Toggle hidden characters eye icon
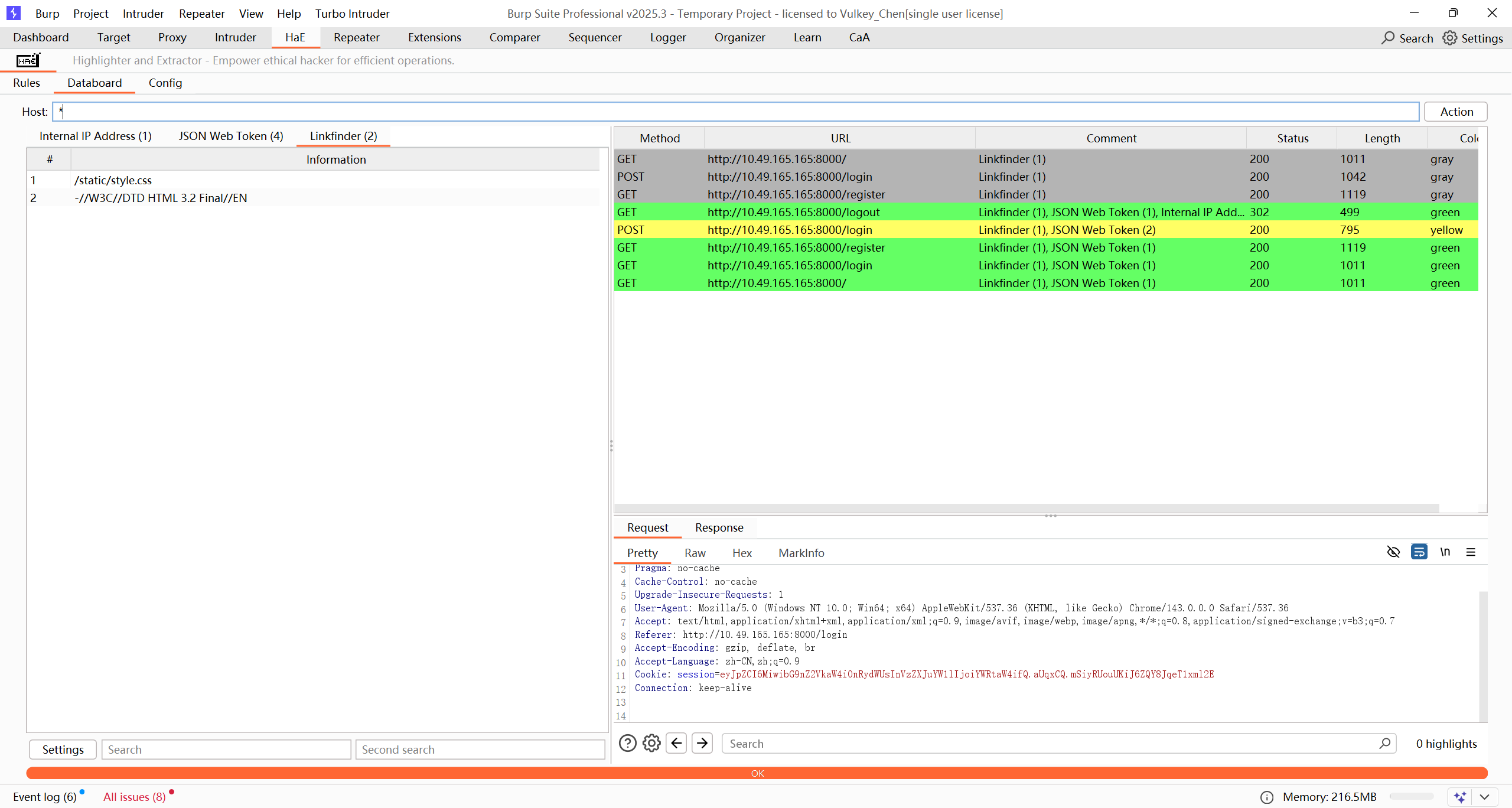 [1393, 552]
